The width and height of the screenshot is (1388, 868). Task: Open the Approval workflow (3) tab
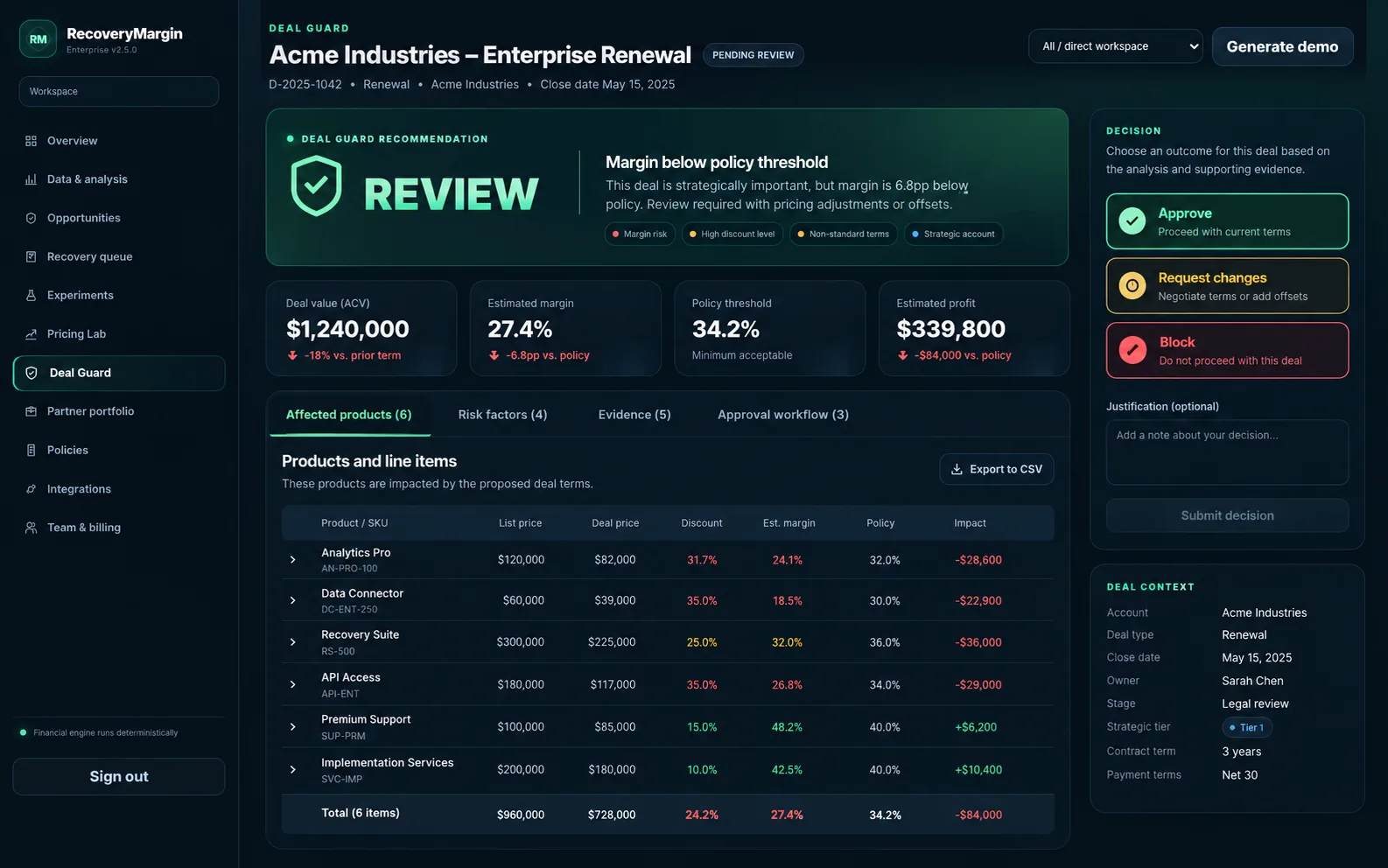783,415
